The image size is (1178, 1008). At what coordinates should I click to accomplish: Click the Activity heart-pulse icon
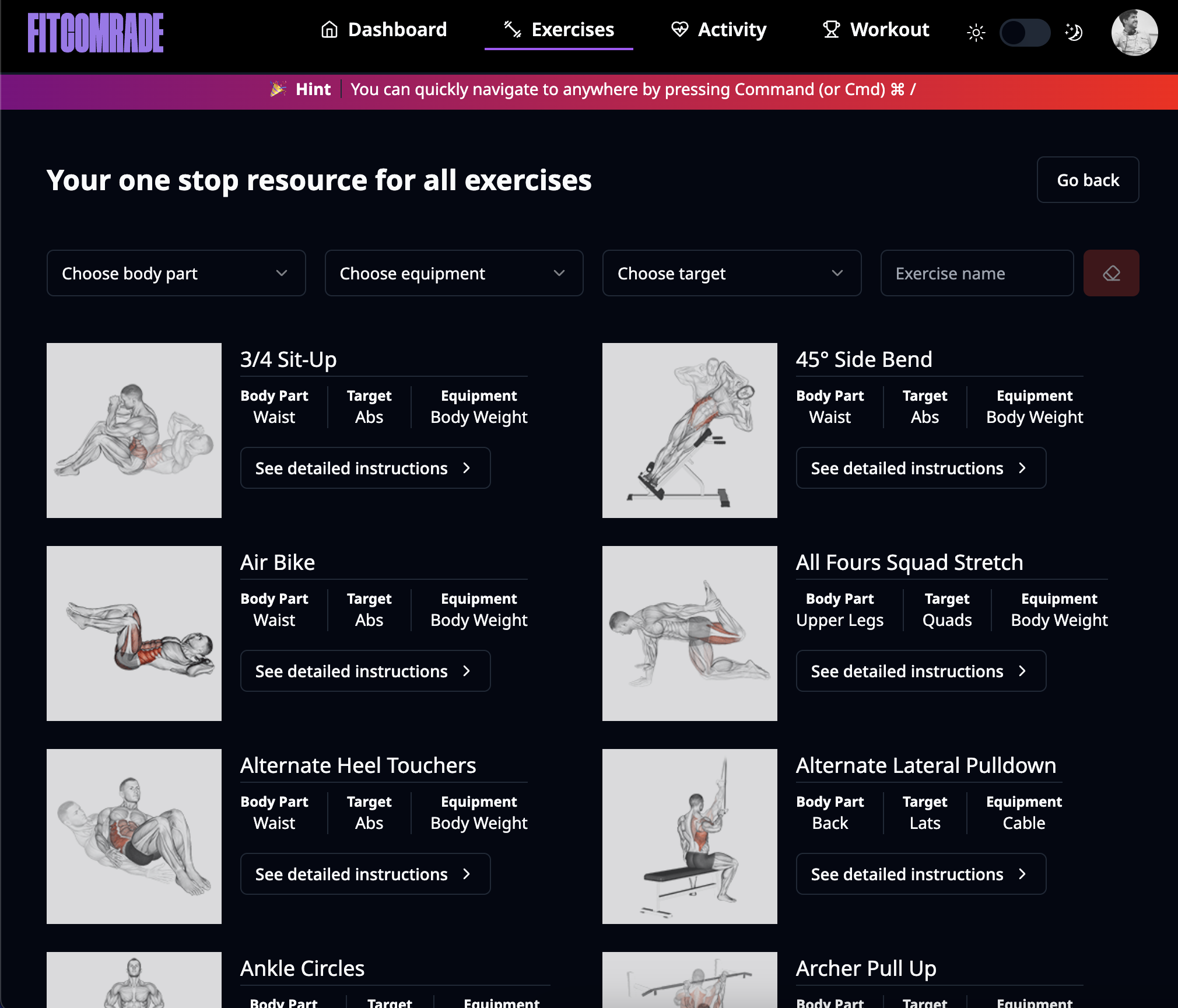(x=680, y=29)
